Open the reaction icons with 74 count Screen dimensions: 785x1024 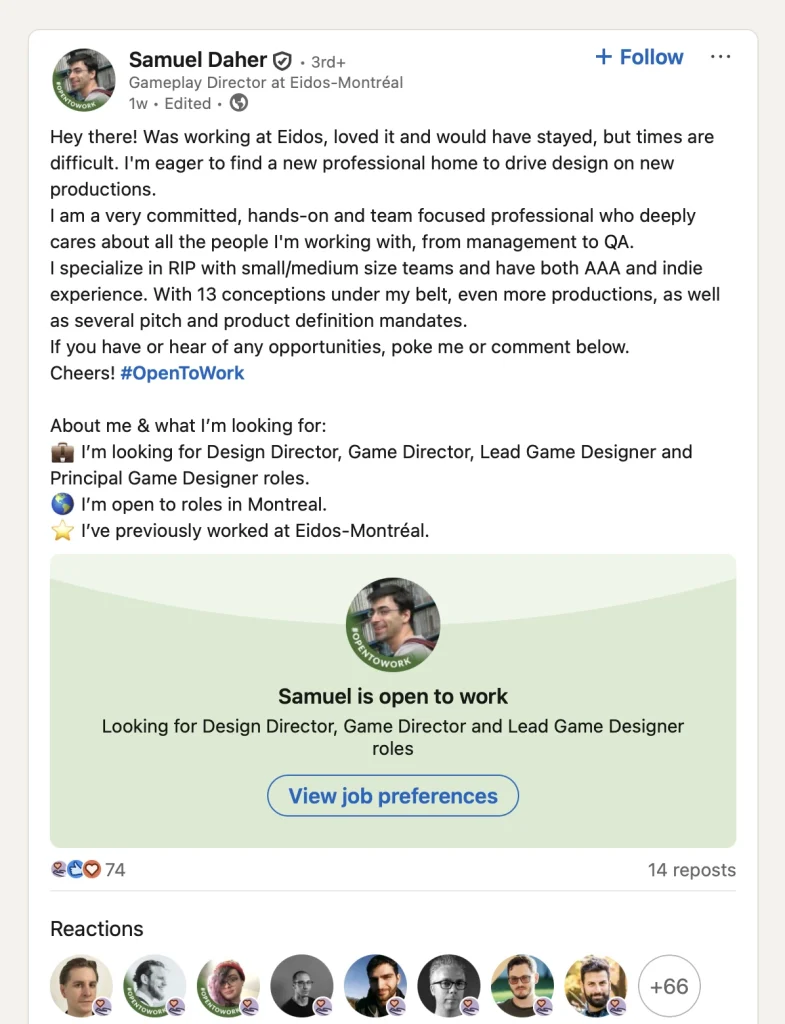click(88, 870)
